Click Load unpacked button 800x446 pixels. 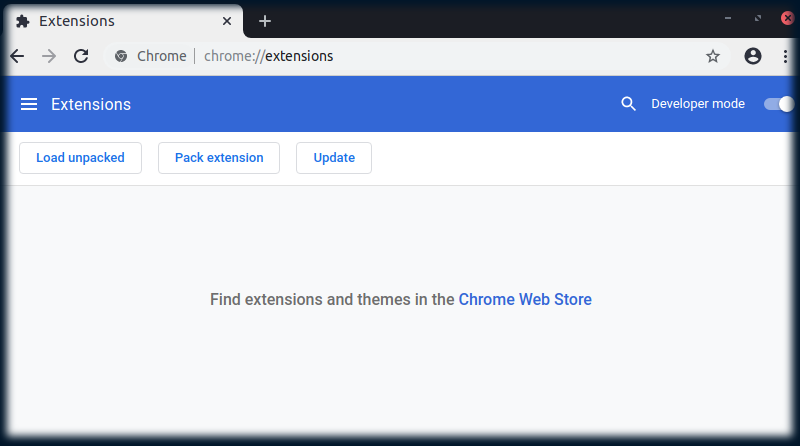coord(80,158)
